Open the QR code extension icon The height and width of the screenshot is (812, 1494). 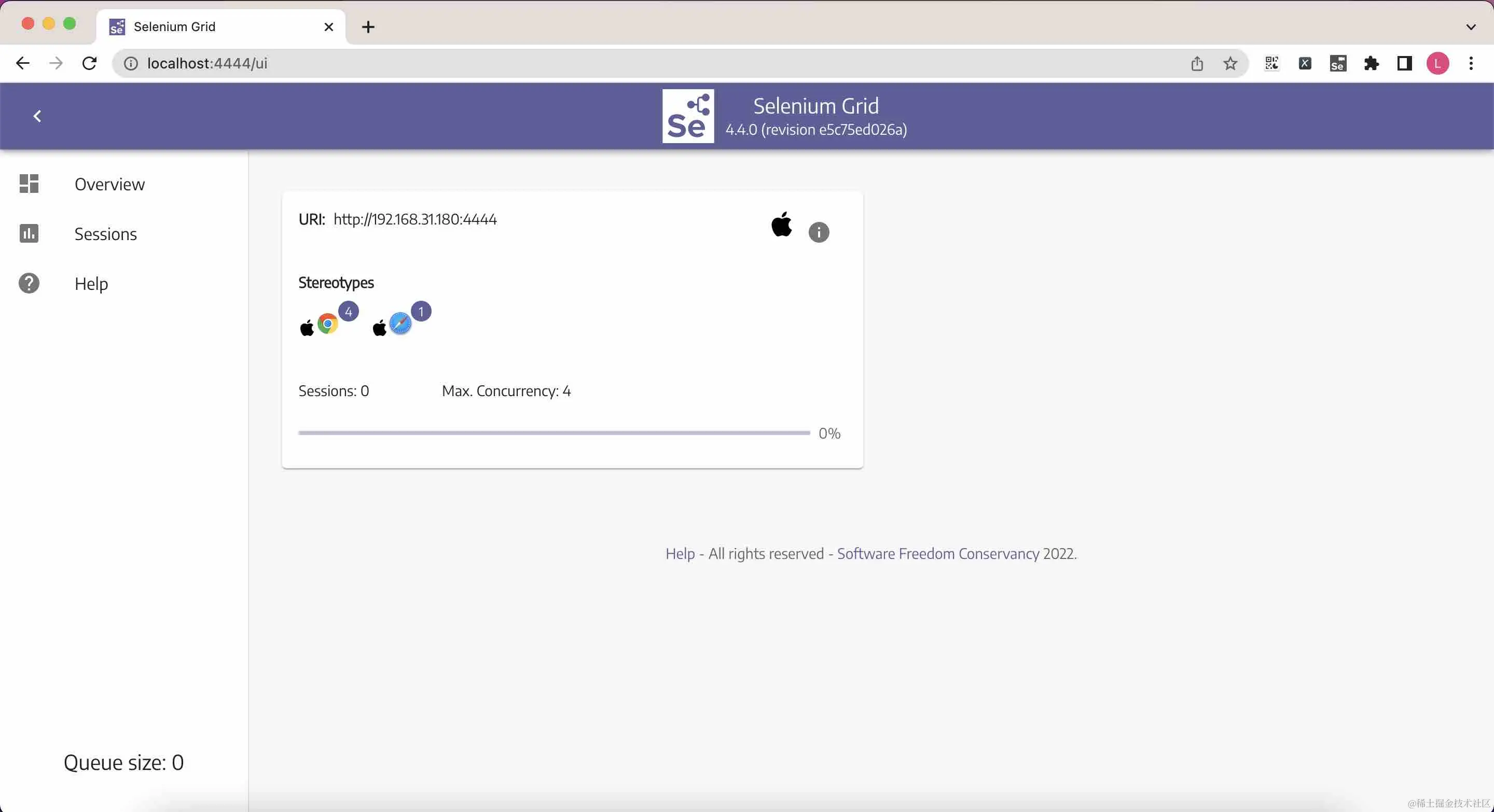[1272, 63]
